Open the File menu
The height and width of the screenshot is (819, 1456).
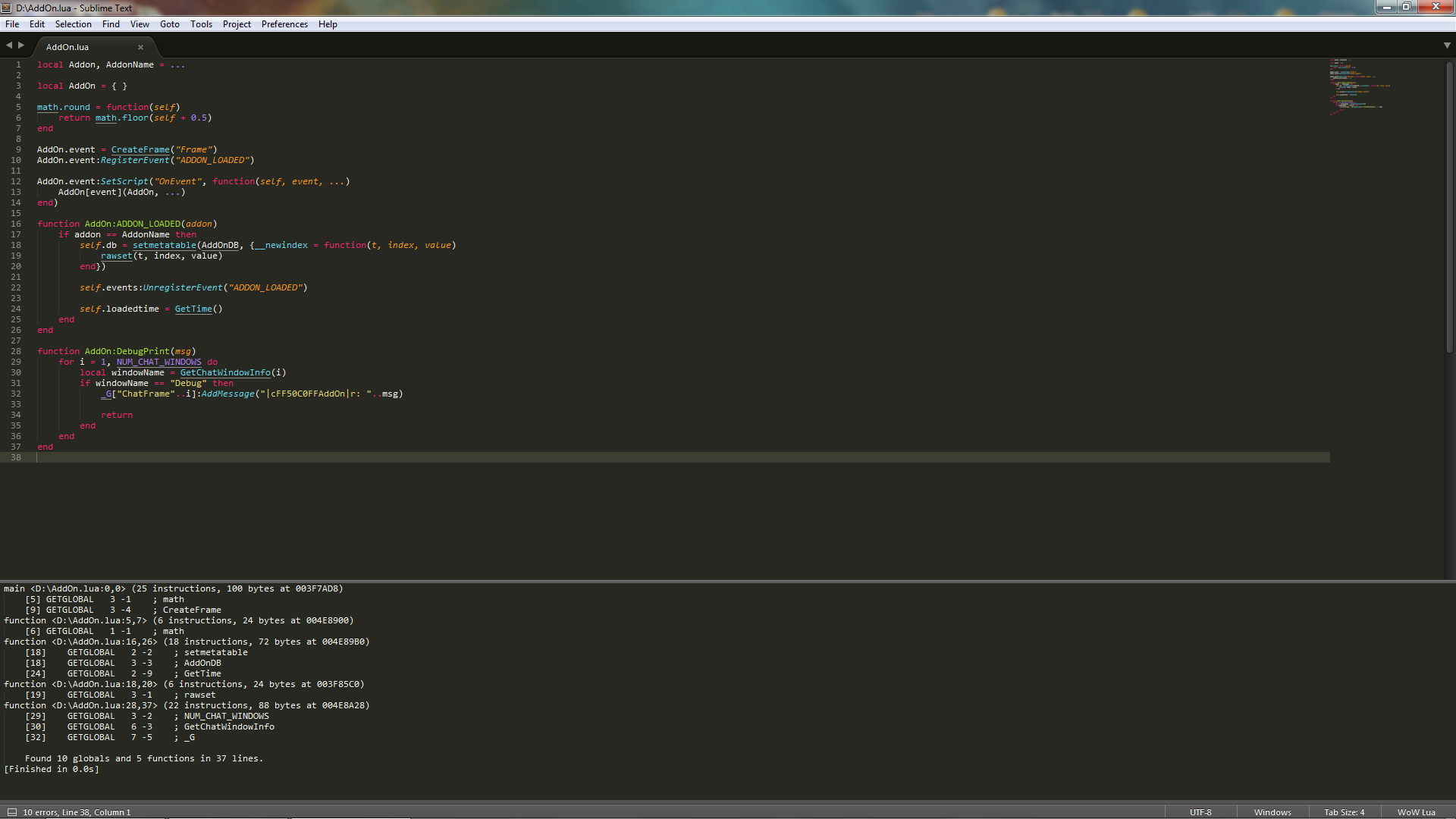[12, 24]
